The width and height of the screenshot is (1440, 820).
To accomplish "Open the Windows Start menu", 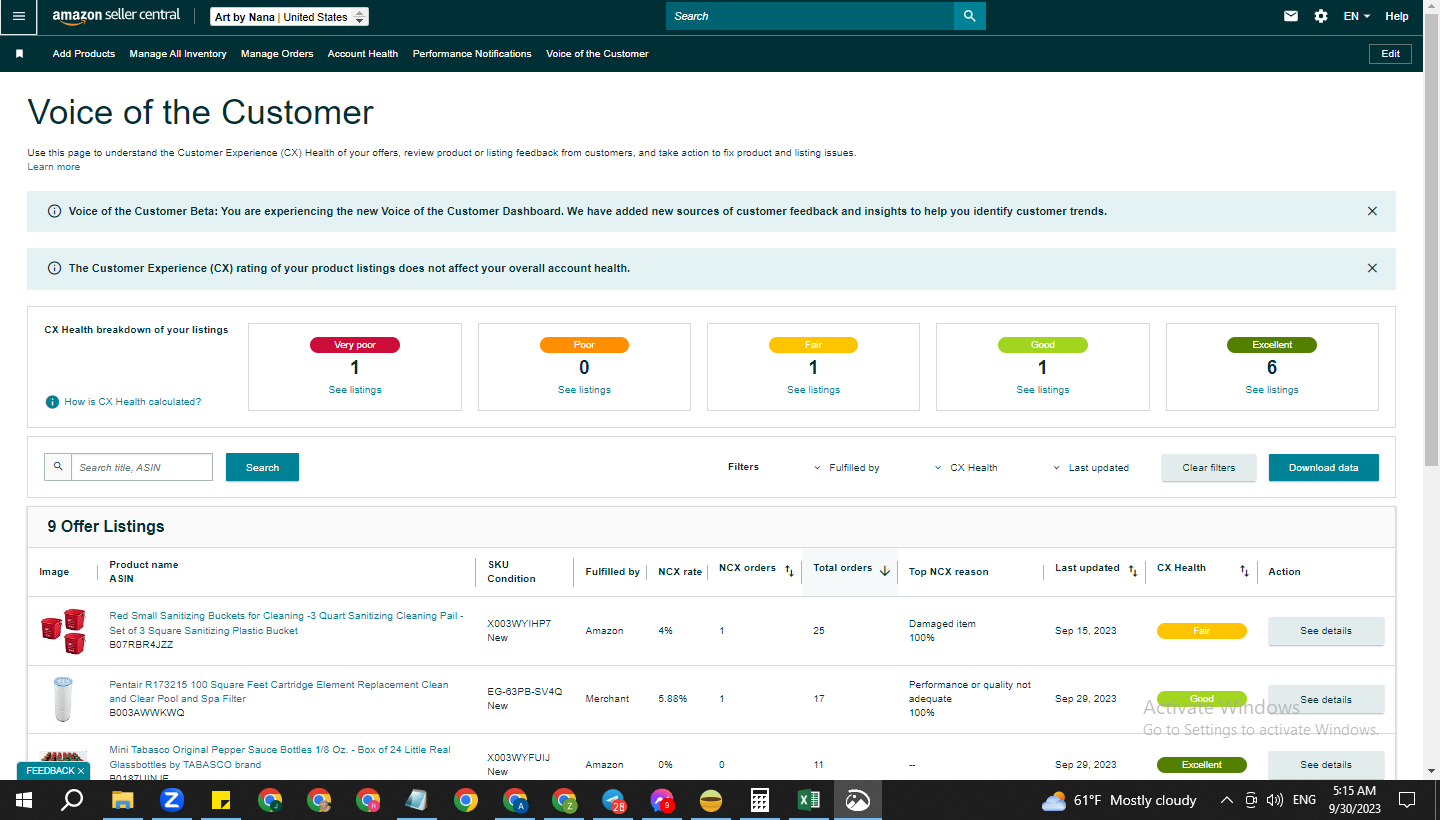I will pos(24,800).
